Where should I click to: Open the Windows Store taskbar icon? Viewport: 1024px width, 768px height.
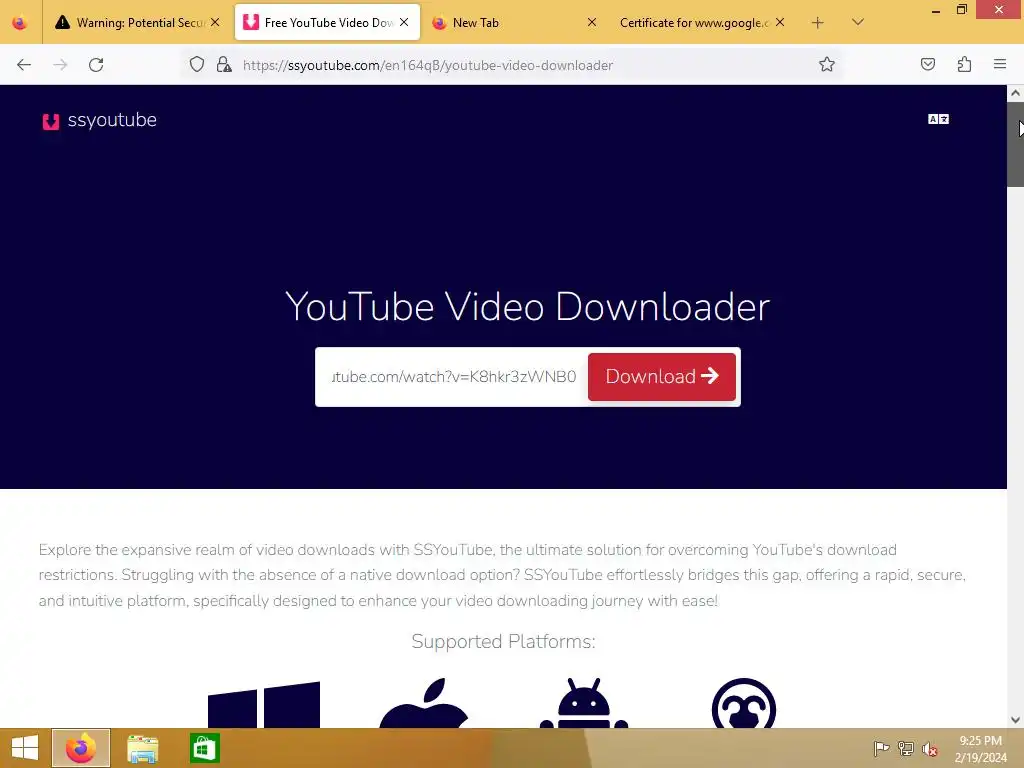click(x=204, y=748)
